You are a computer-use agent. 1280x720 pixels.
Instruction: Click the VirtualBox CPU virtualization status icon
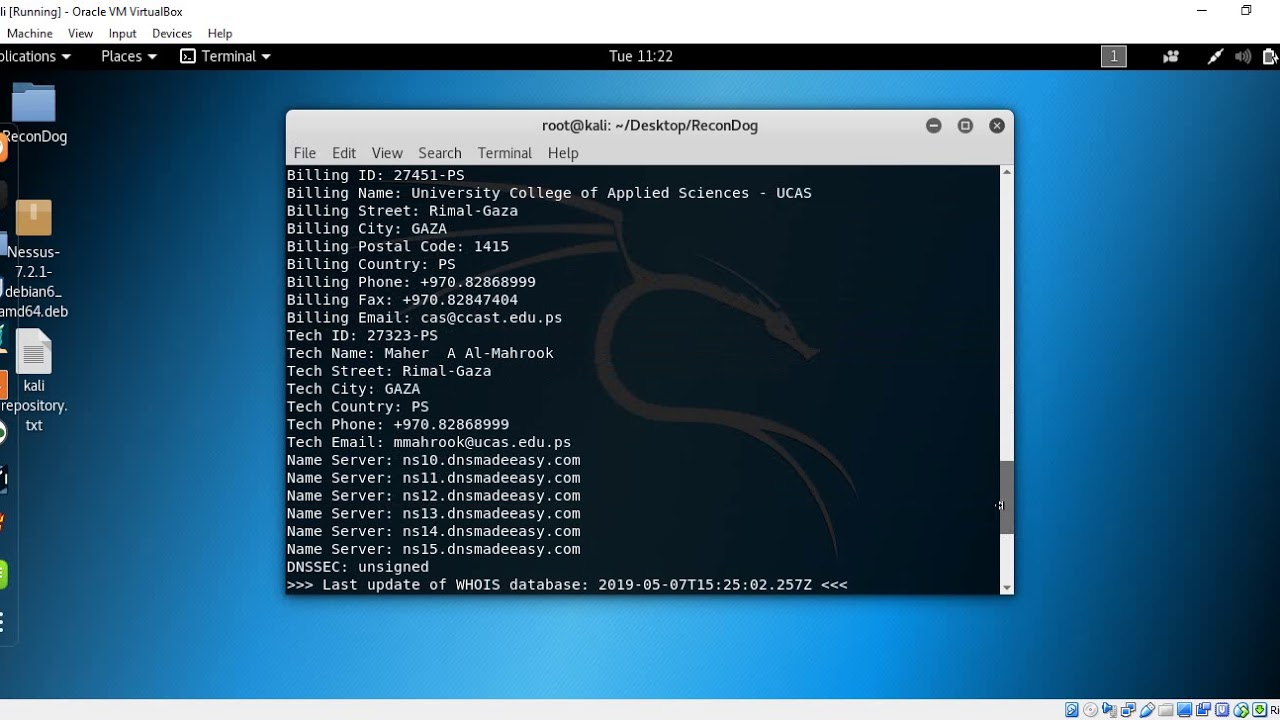point(1223,710)
